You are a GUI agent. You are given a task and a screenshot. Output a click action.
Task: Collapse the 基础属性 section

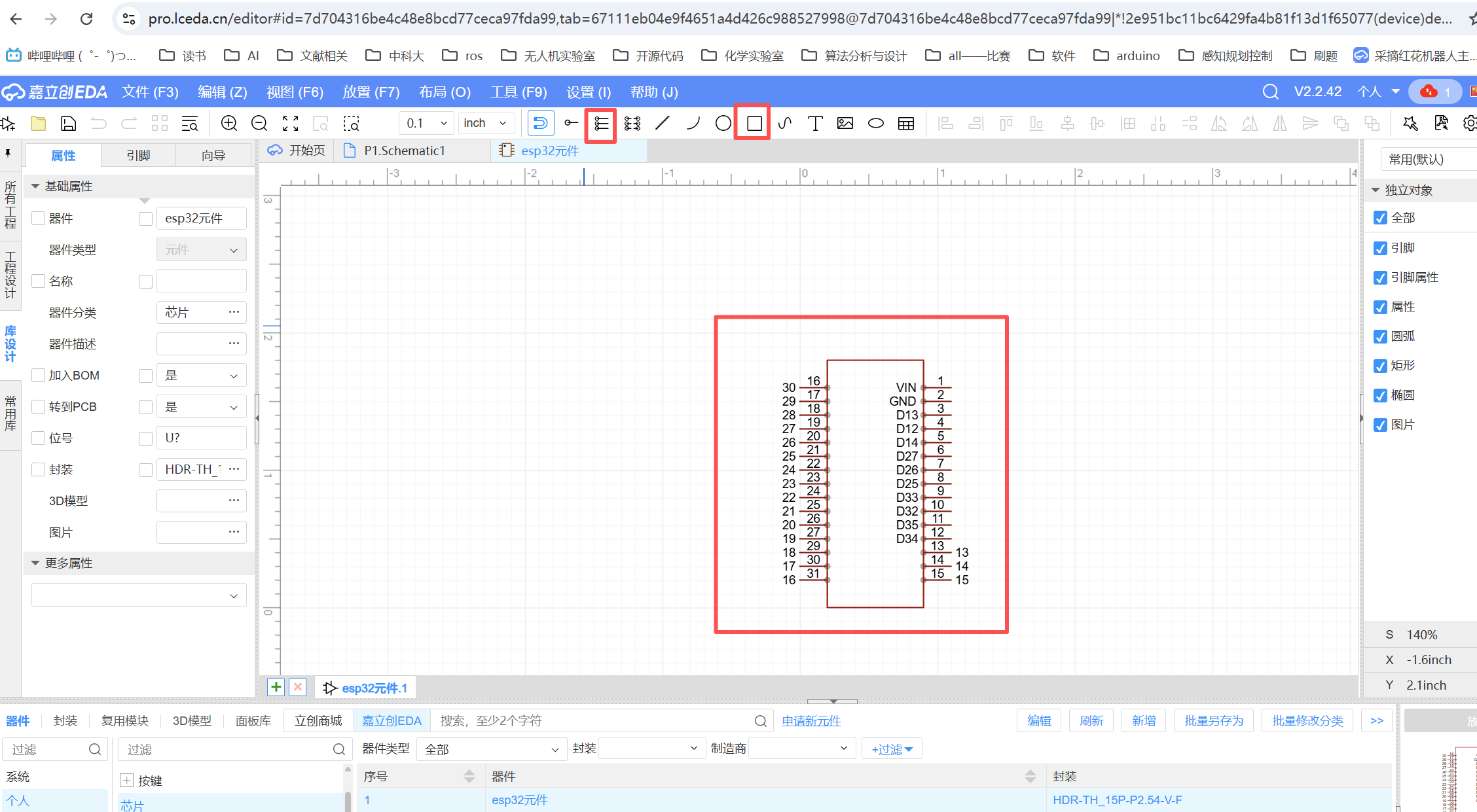pos(35,186)
